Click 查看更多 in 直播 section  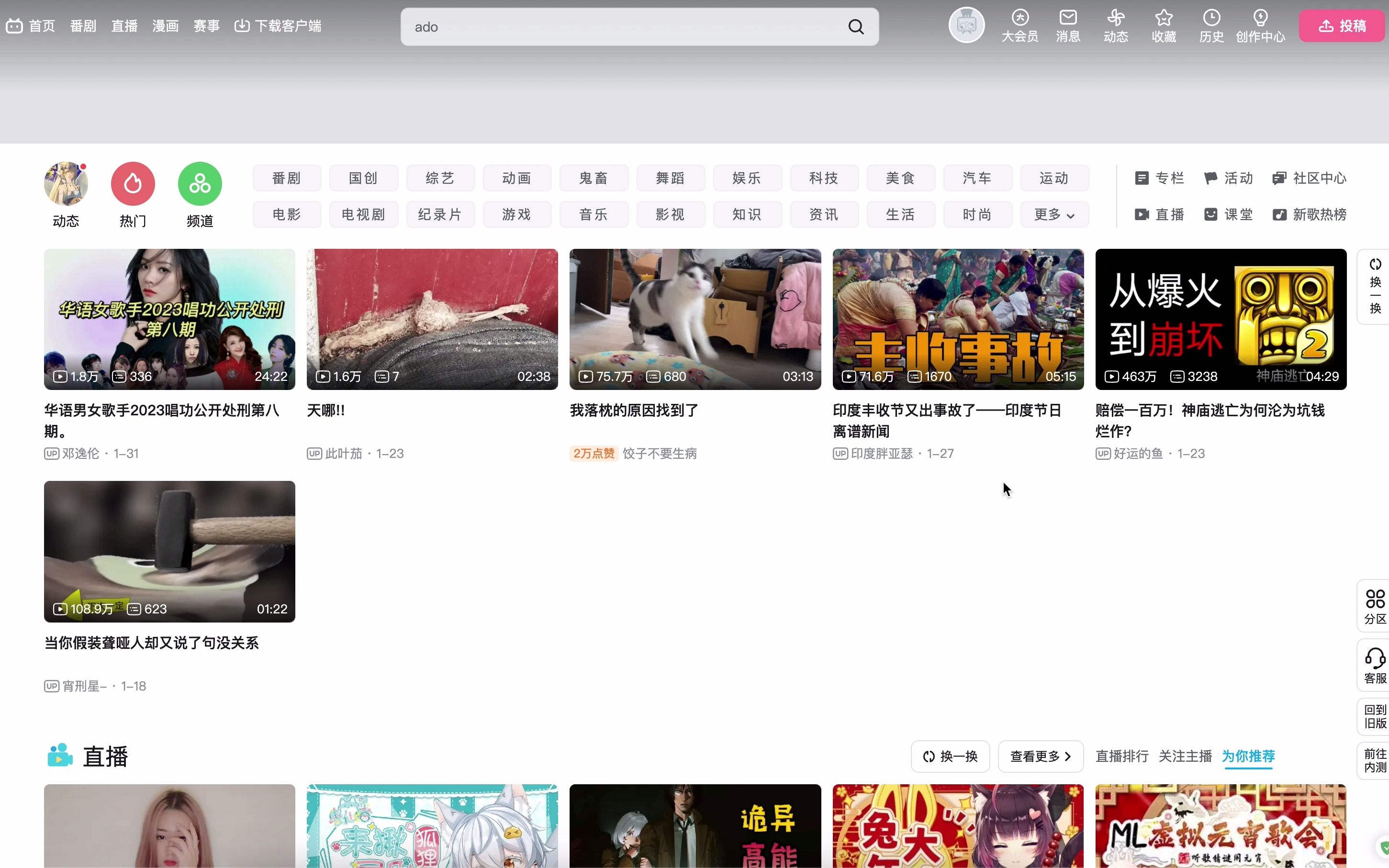pyautogui.click(x=1041, y=757)
